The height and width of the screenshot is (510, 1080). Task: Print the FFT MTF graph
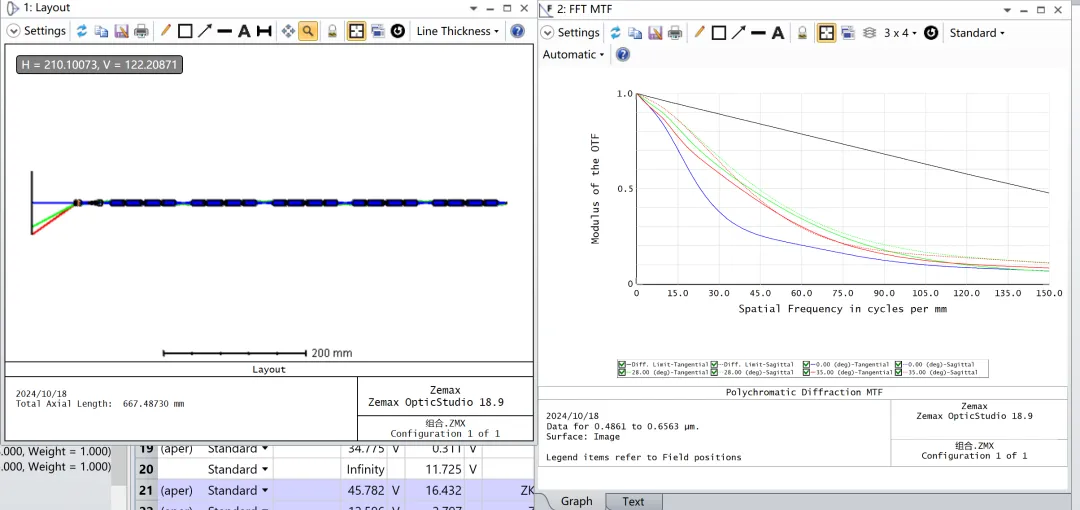tap(675, 33)
